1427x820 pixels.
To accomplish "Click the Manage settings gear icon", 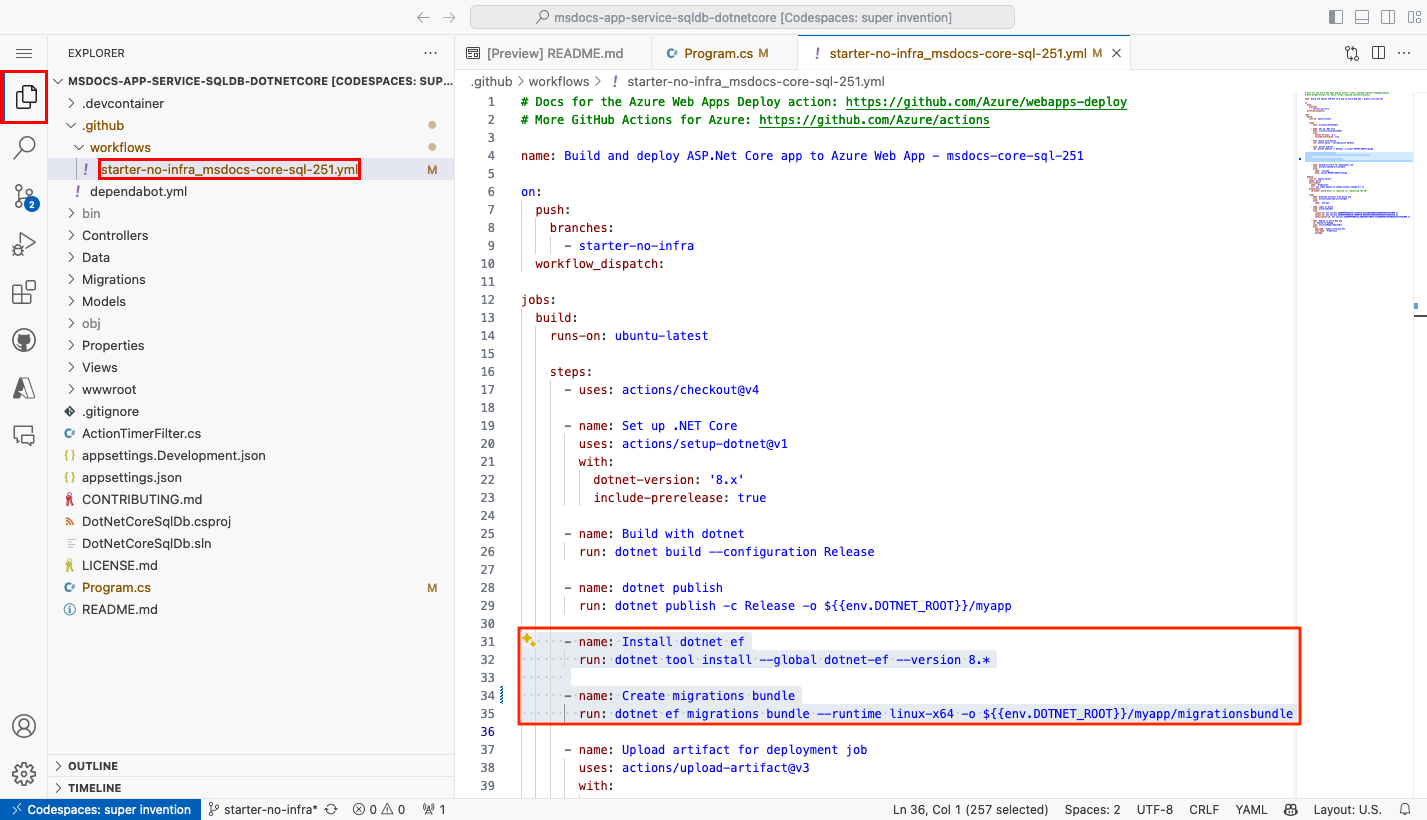I will point(24,773).
